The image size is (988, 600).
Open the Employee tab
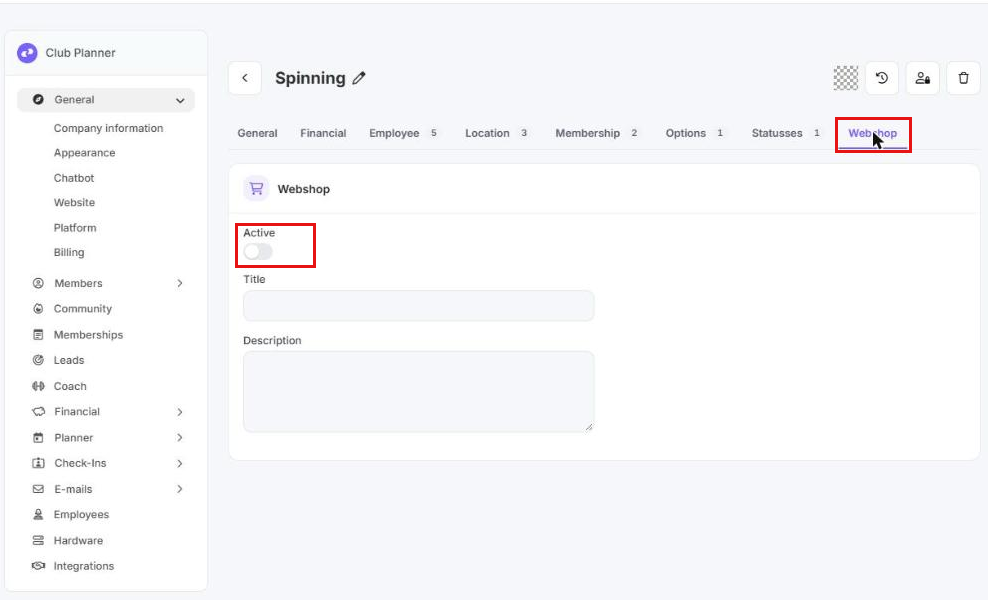(x=403, y=133)
